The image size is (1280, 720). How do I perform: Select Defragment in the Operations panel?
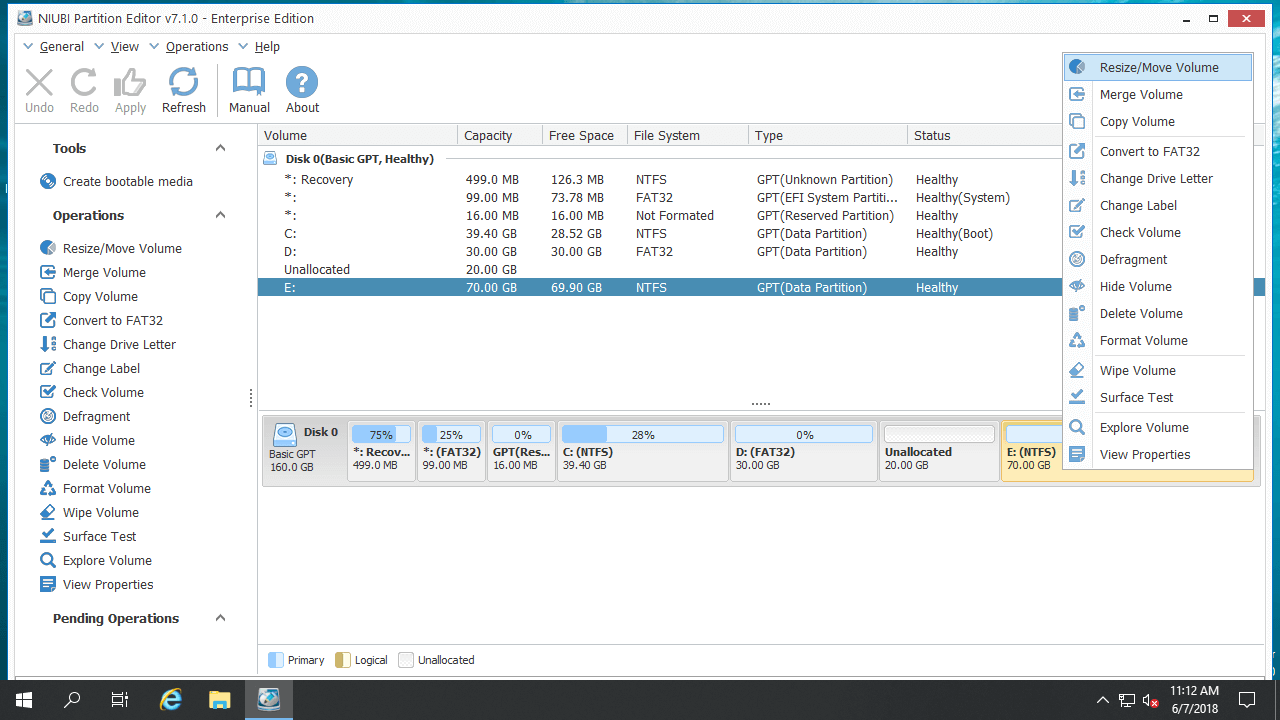point(99,416)
